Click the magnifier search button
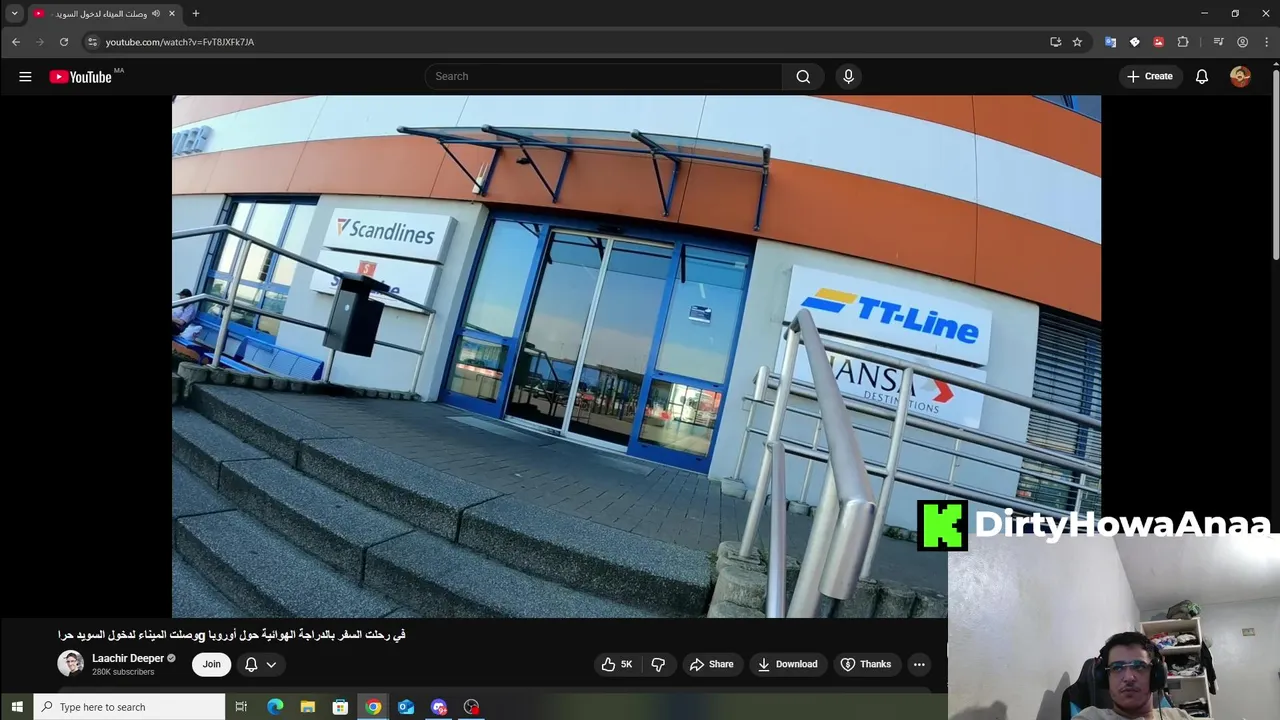The width and height of the screenshot is (1280, 720). point(803,76)
